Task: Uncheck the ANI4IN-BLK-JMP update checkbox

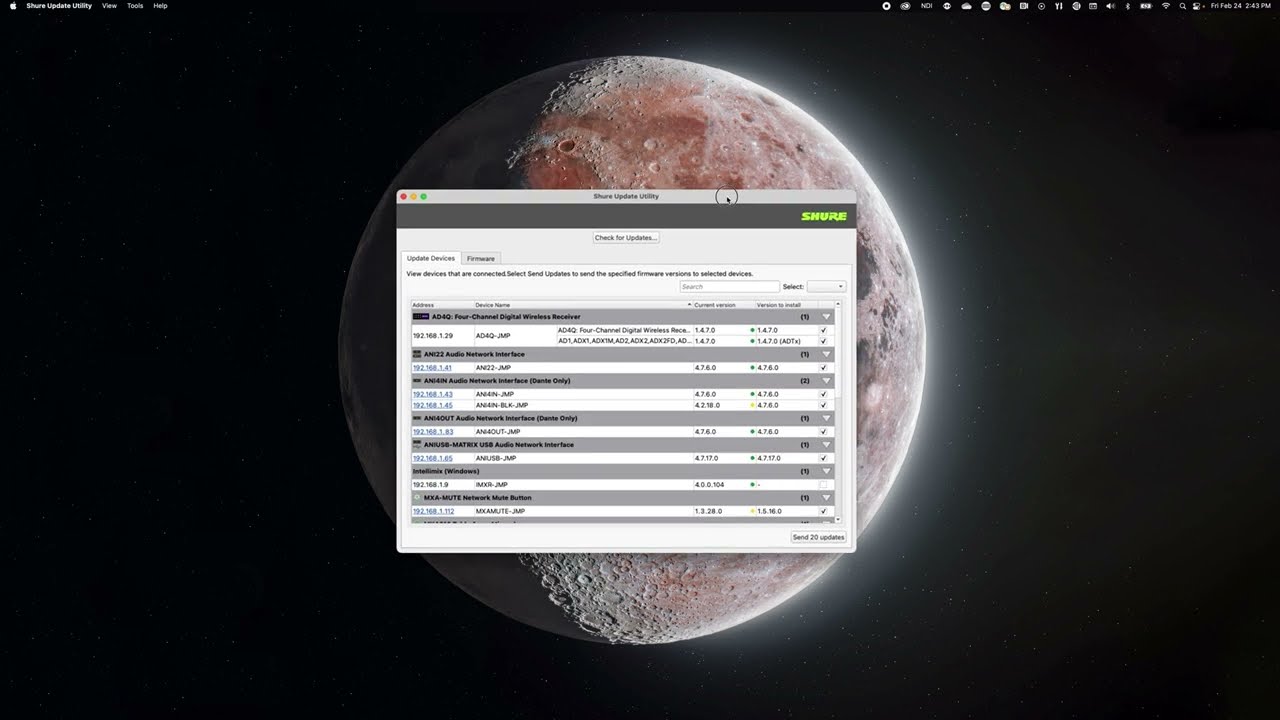Action: tap(824, 405)
